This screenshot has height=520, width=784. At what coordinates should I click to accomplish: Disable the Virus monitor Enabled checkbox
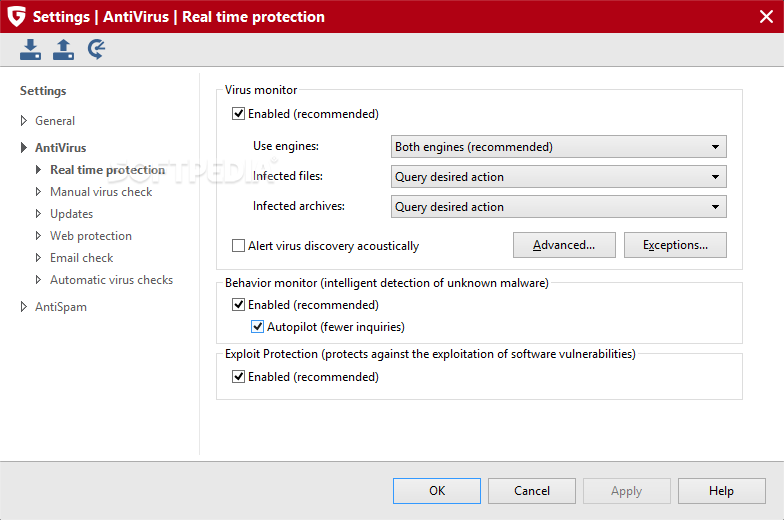[x=238, y=114]
